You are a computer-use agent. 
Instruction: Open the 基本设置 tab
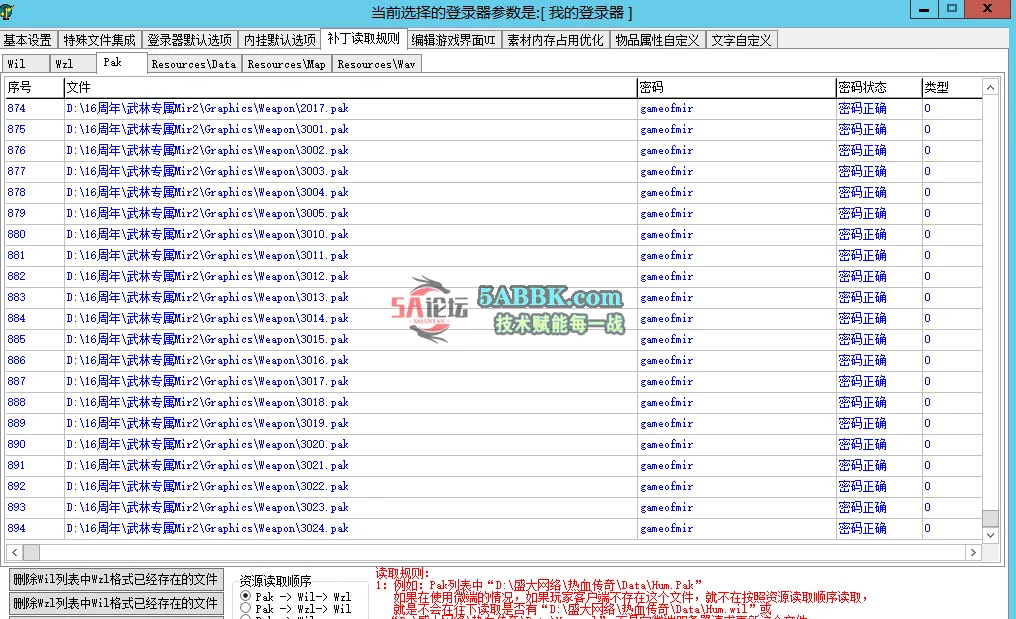(x=28, y=40)
